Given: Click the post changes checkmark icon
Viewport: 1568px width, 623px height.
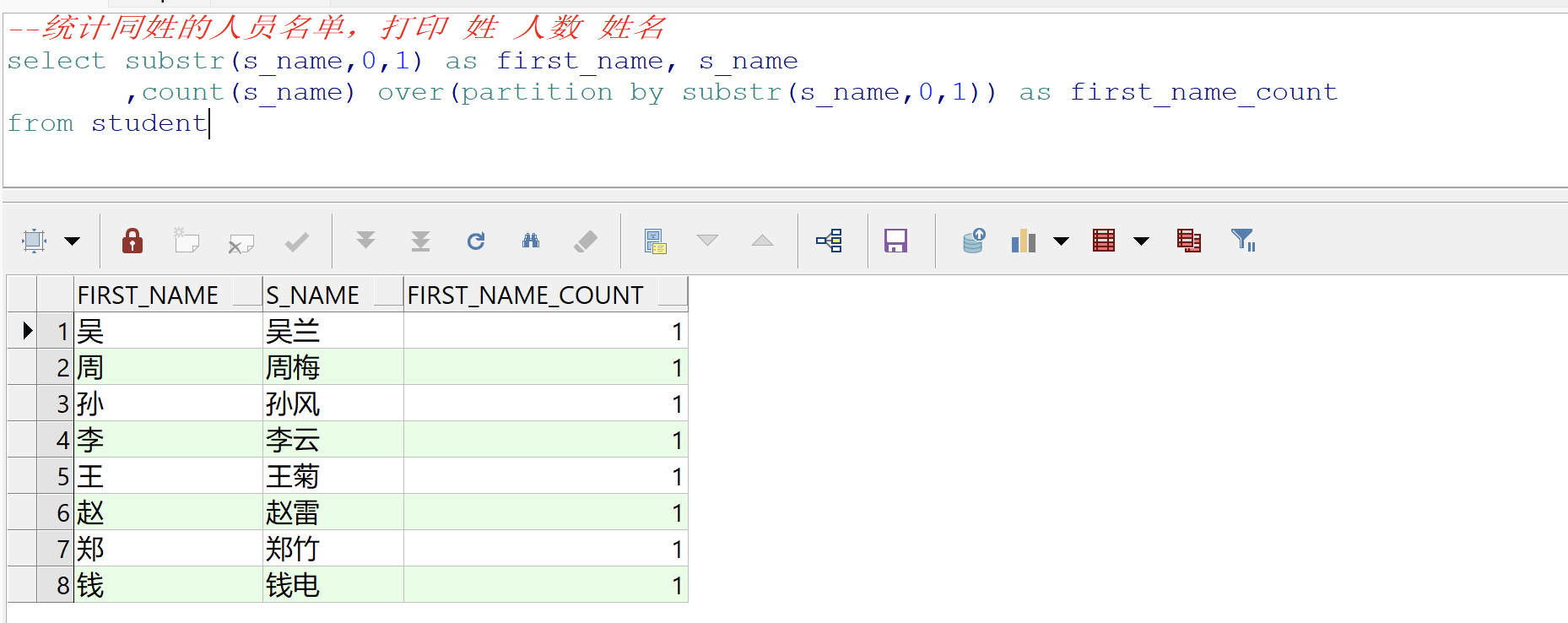Looking at the screenshot, I should click(x=297, y=242).
